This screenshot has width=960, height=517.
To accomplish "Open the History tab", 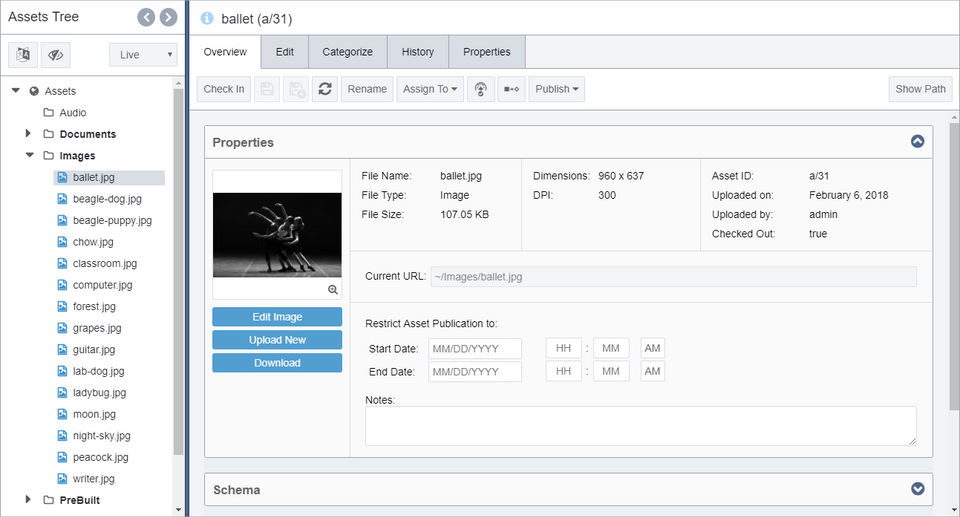I will tap(418, 52).
